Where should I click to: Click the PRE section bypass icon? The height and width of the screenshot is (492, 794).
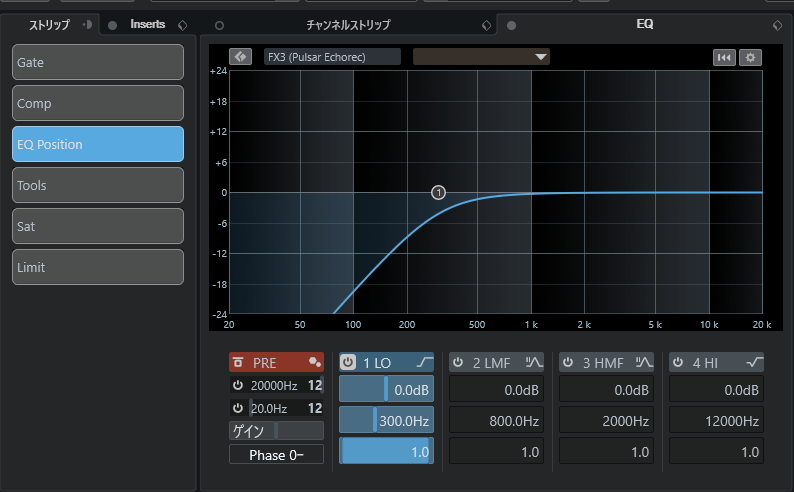(238, 362)
